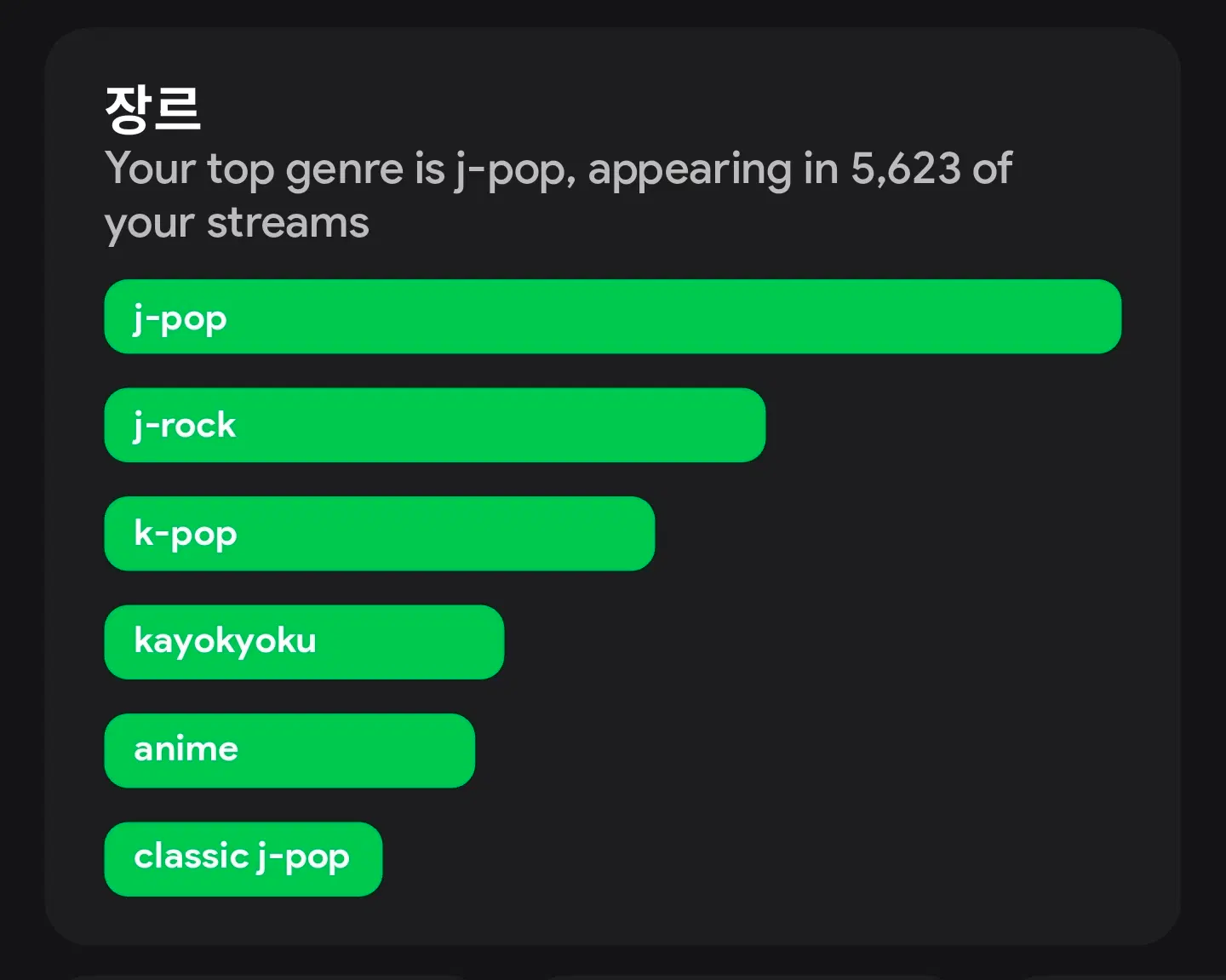
Task: Select the classic j-pop genre bar
Action: point(243,858)
